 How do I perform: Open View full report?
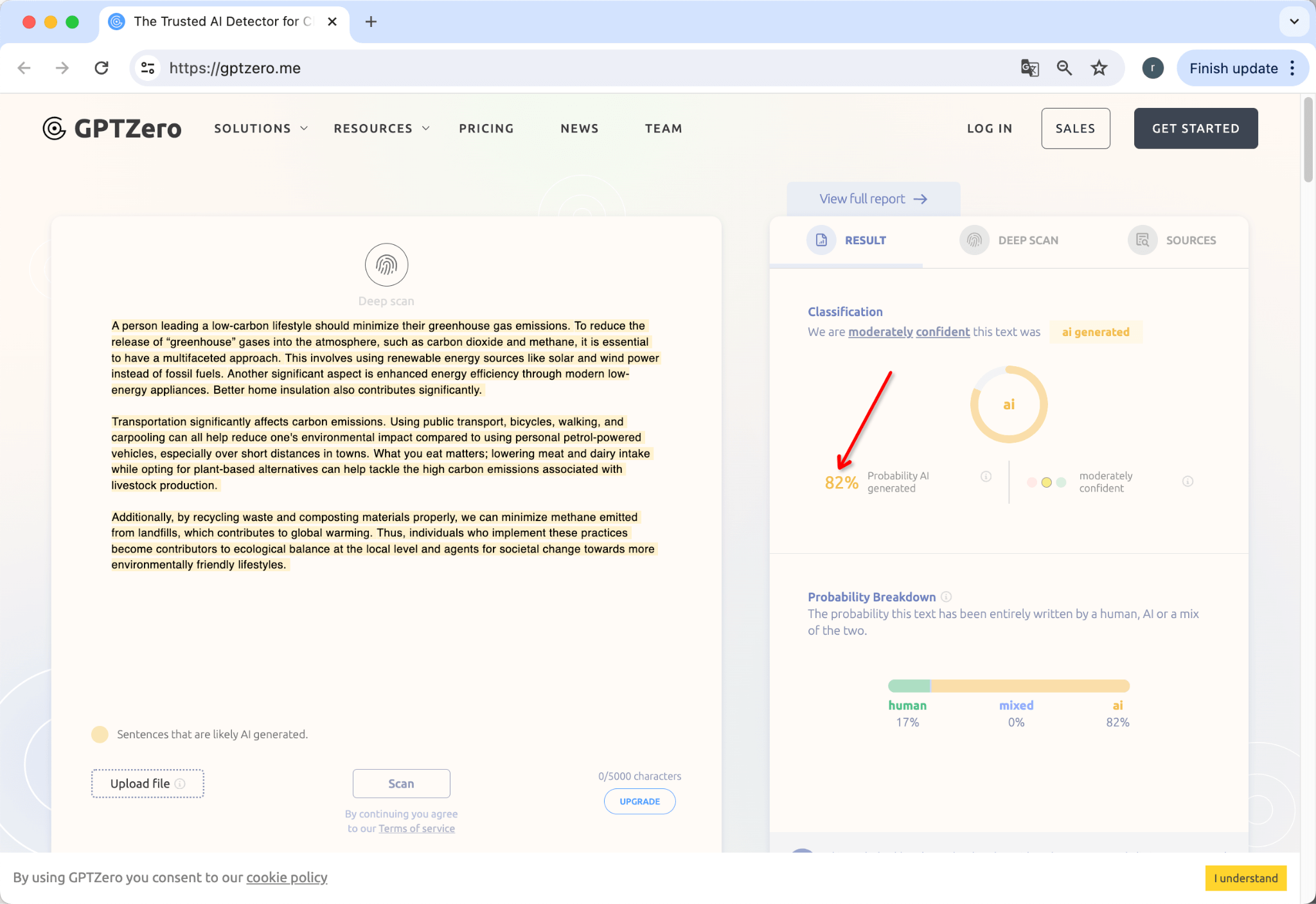click(x=873, y=199)
